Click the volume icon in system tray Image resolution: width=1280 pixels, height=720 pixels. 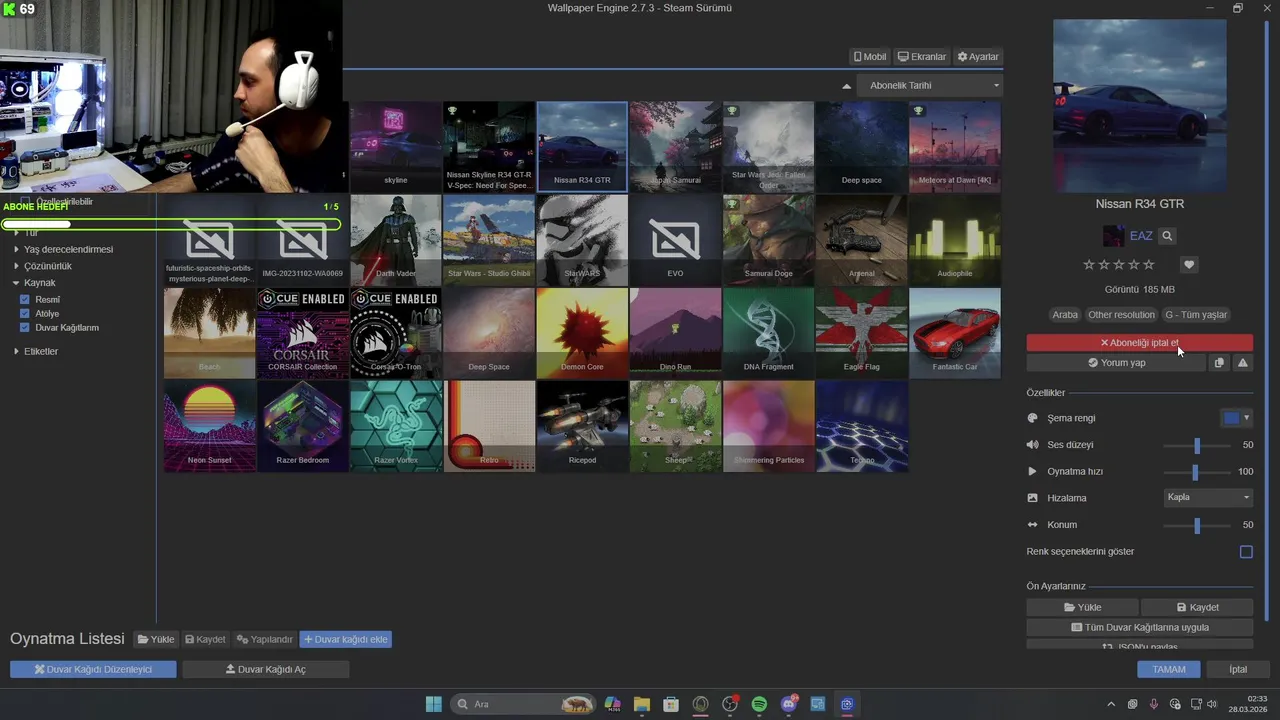pyautogui.click(x=1213, y=704)
